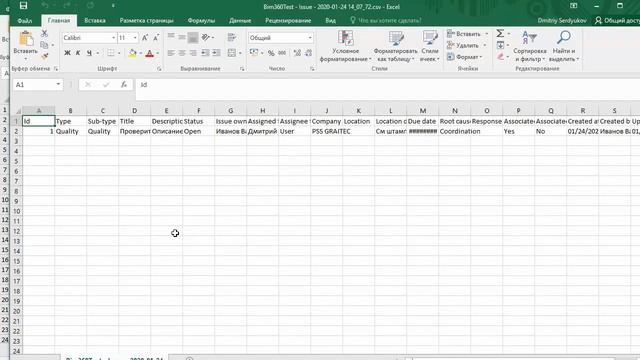Image resolution: width=640 pixels, height=360 pixels.
Task: Decrease decimal places
Action: pos(308,53)
